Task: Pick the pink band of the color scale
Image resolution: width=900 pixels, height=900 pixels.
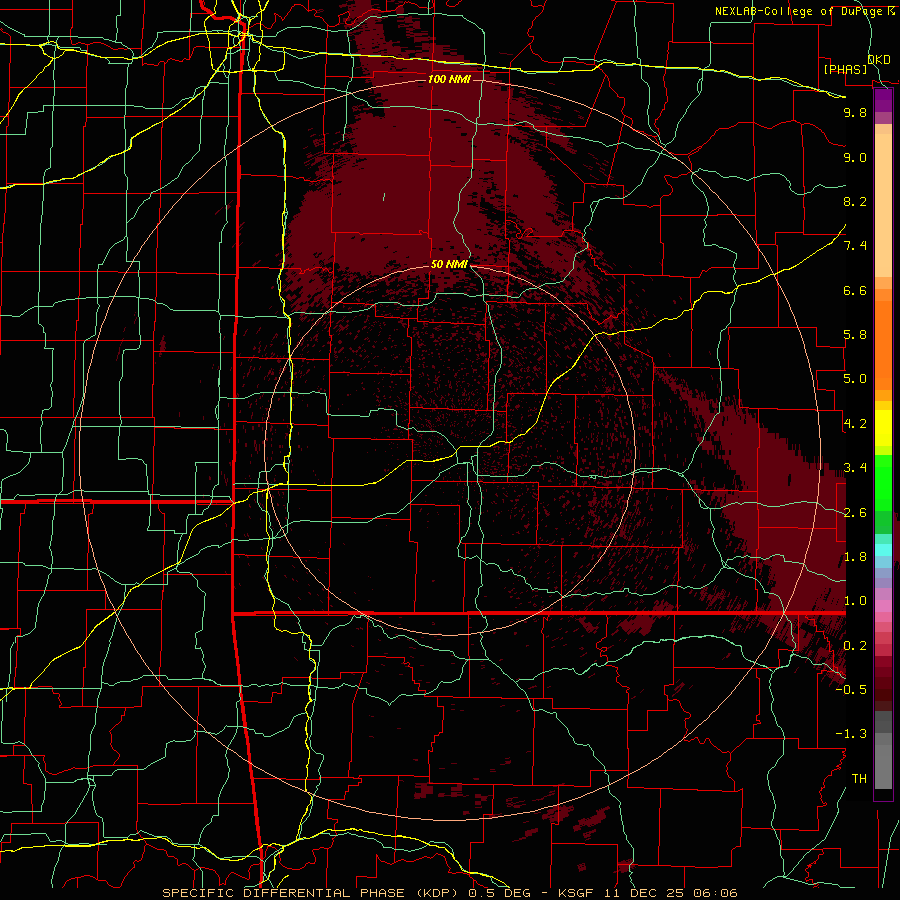Action: [x=883, y=606]
